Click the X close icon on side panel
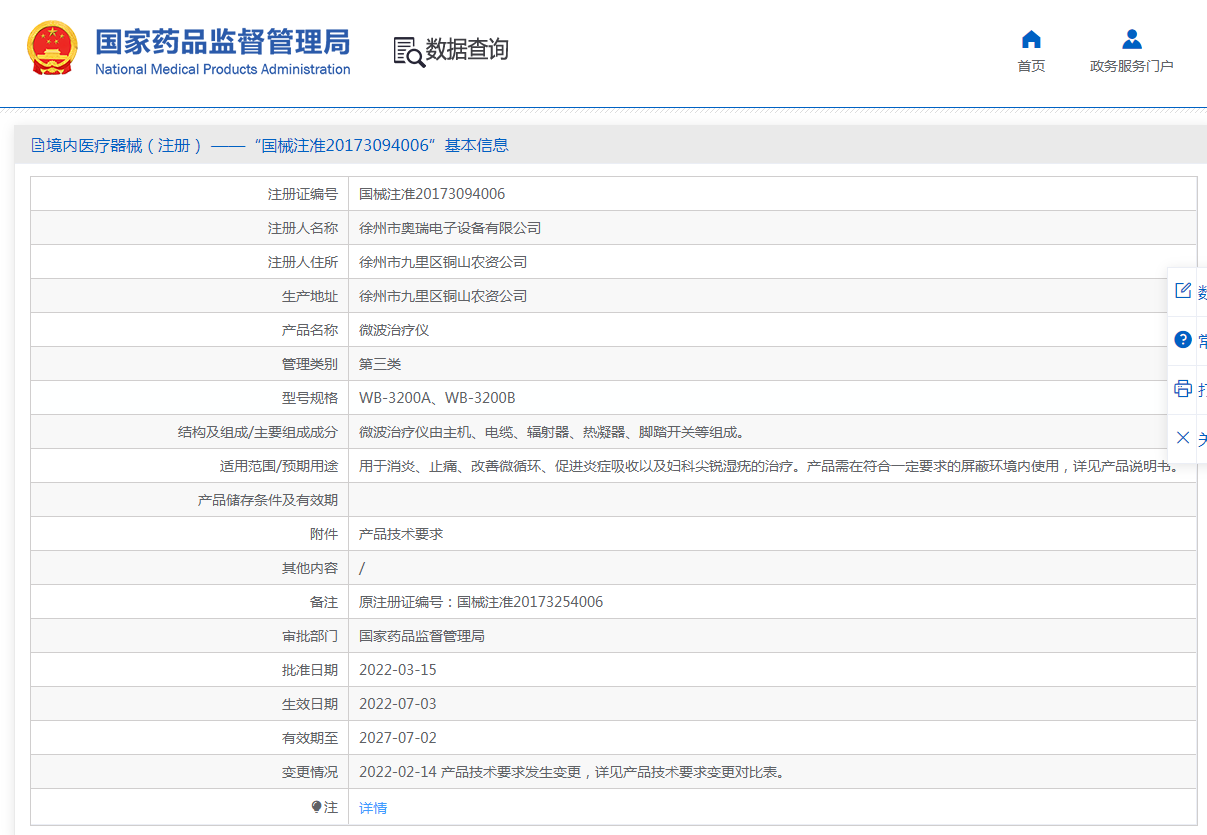This screenshot has height=835, width=1207. (x=1183, y=437)
